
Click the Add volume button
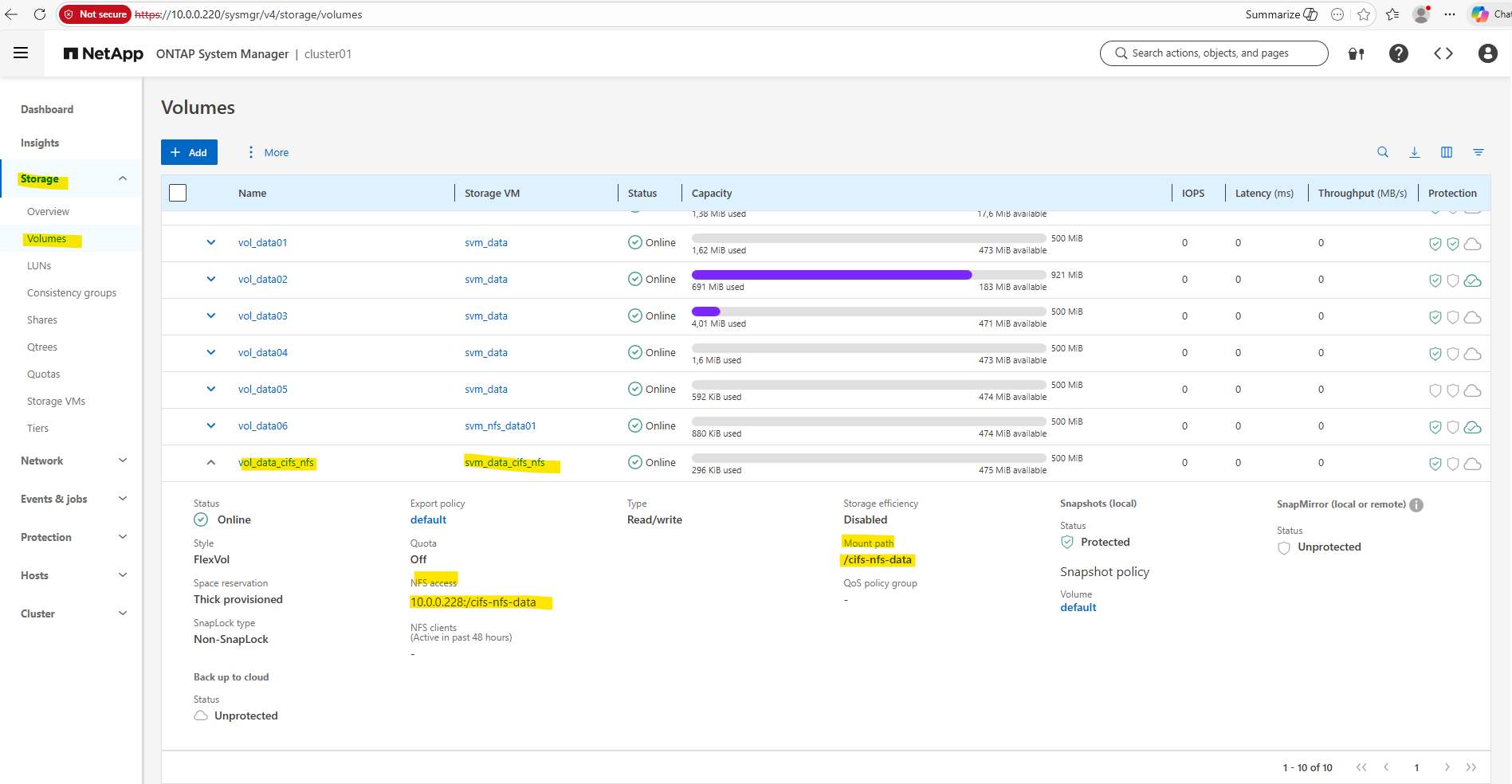[189, 152]
